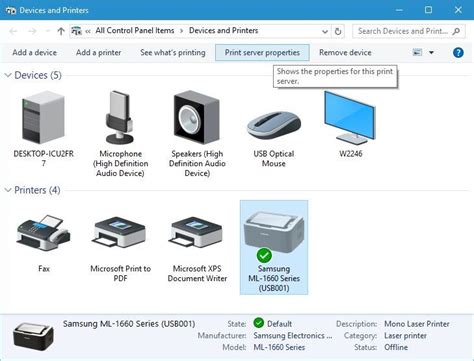Click See what's printing

(x=173, y=53)
